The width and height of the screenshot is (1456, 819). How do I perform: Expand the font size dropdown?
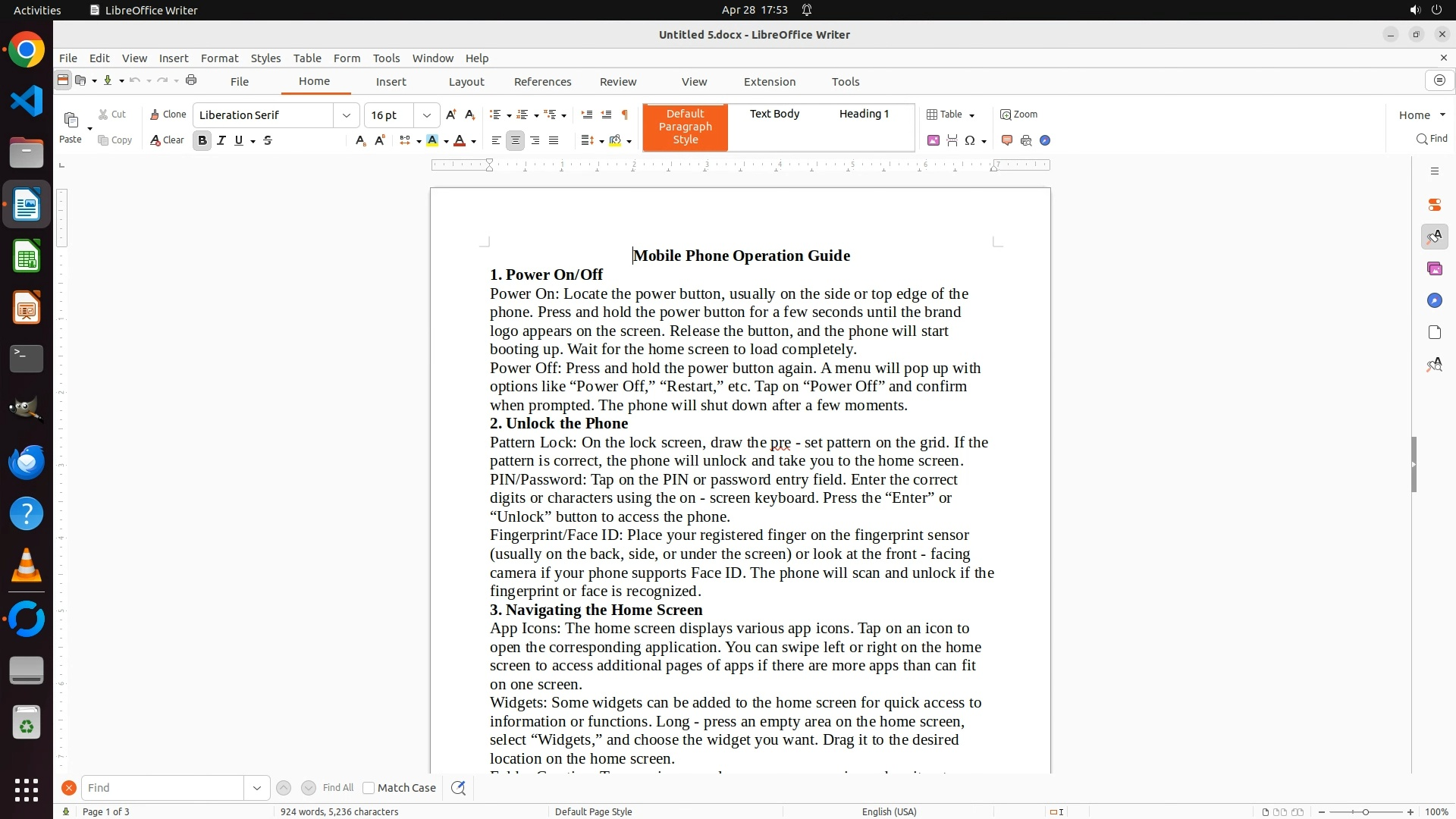tap(427, 115)
